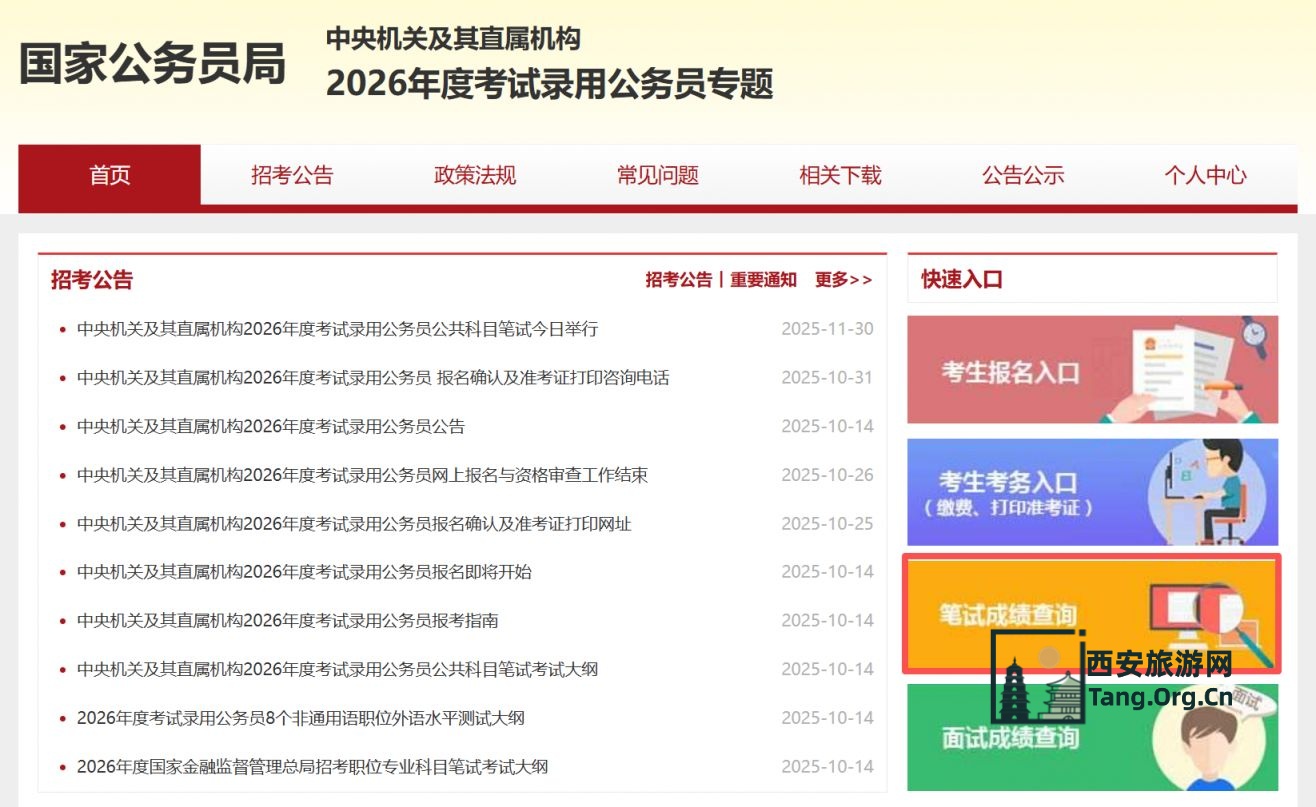The width and height of the screenshot is (1316, 807).
Task: Click the 中央机关及其直属机构 header subtitle
Action: [453, 39]
